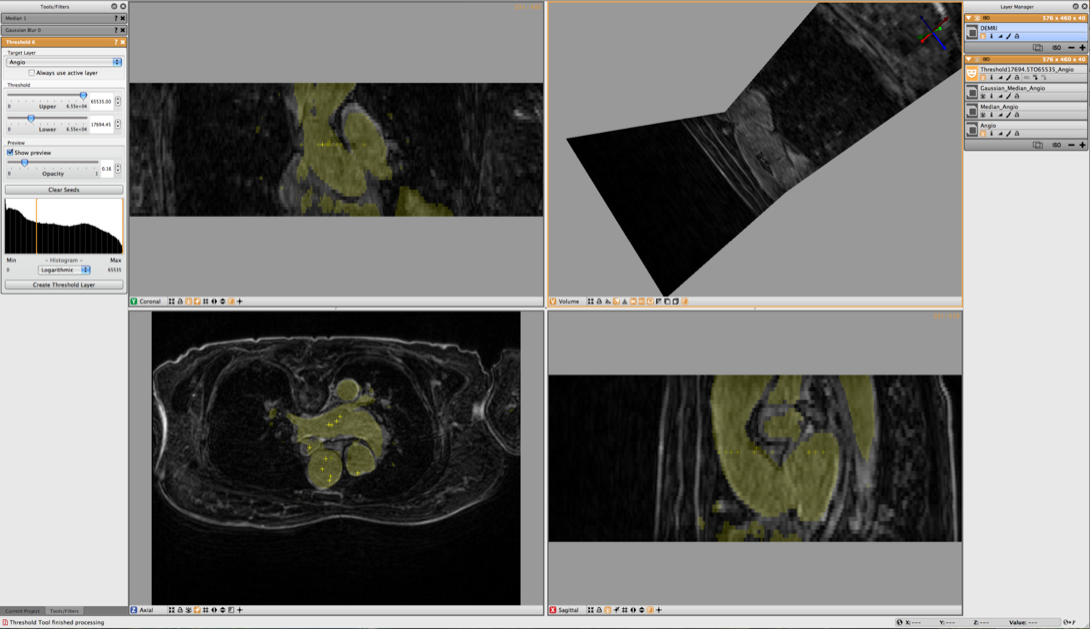Image resolution: width=1090 pixels, height=629 pixels.
Task: Lock the Angio layer
Action: tap(1017, 133)
